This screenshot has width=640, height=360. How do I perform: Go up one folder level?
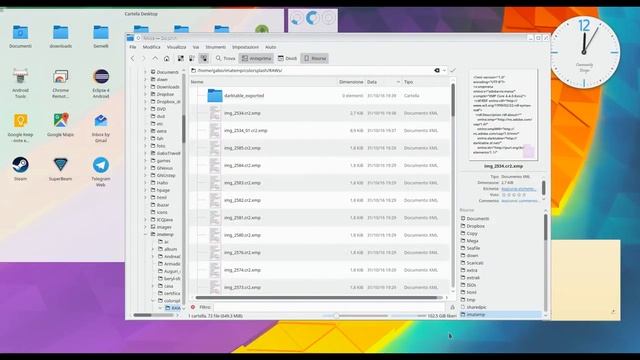[155, 58]
